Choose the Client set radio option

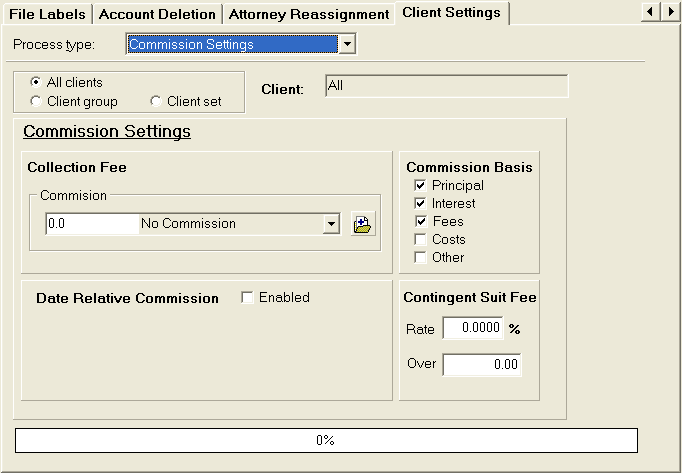pos(156,102)
